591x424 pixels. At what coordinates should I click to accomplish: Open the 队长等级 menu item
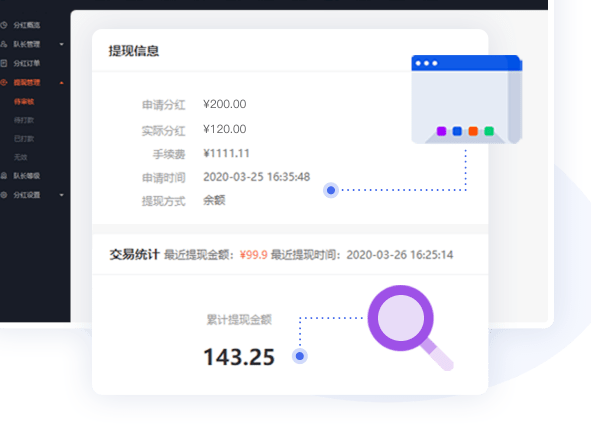(27, 176)
